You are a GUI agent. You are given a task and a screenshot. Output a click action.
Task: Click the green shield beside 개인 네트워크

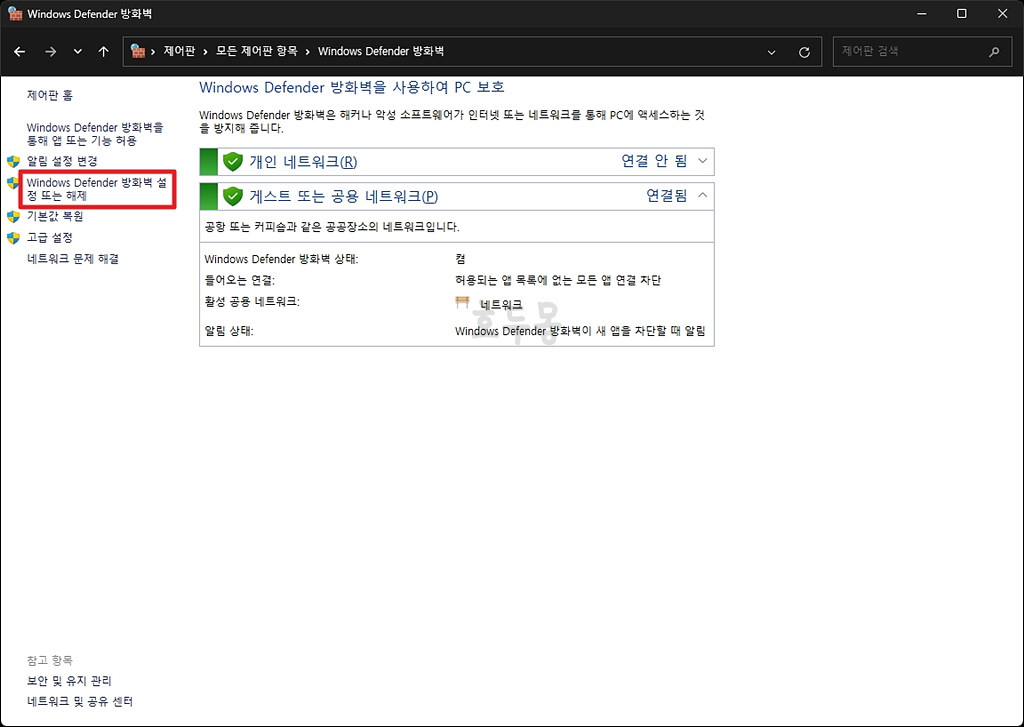(x=232, y=161)
